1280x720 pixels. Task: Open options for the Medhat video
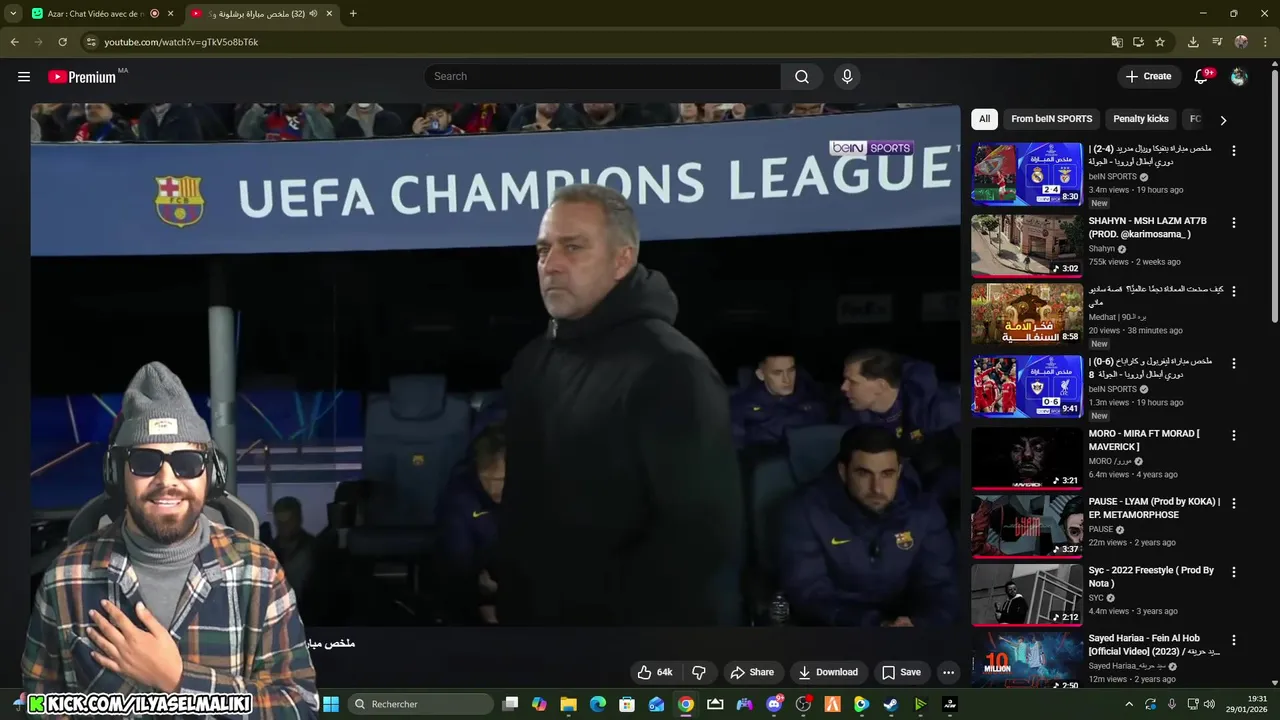(1233, 291)
